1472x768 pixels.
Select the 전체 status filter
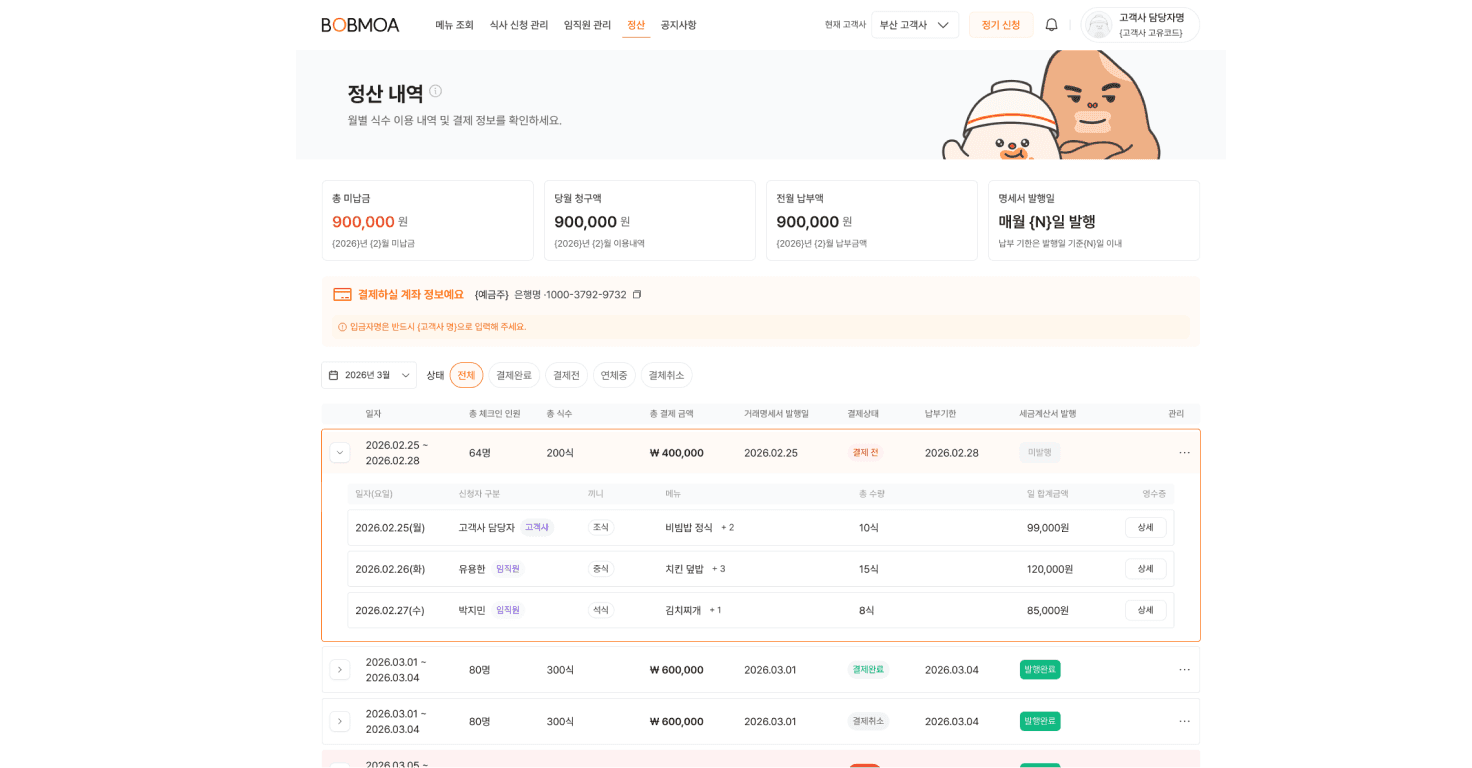pos(466,375)
